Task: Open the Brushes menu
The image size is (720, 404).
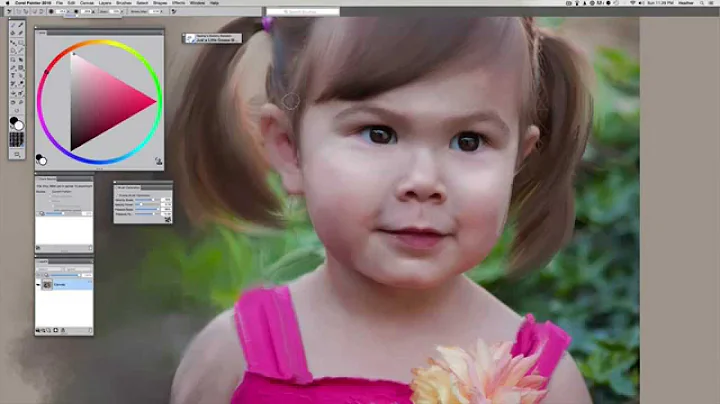Action: point(124,3)
